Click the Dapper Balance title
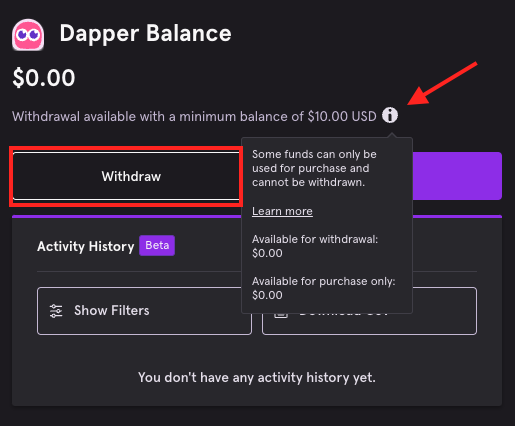Image resolution: width=515 pixels, height=426 pixels. point(145,34)
